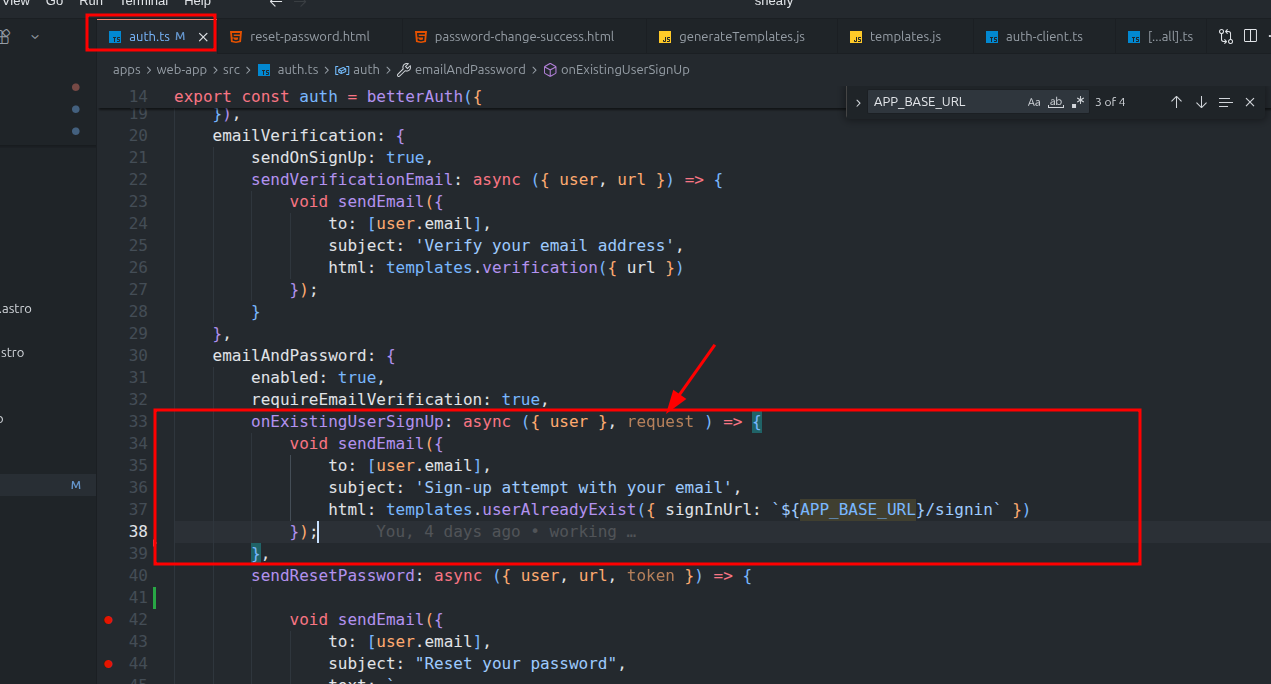Go back using the back arrow
Image resolution: width=1271 pixels, height=684 pixels.
pyautogui.click(x=275, y=3)
